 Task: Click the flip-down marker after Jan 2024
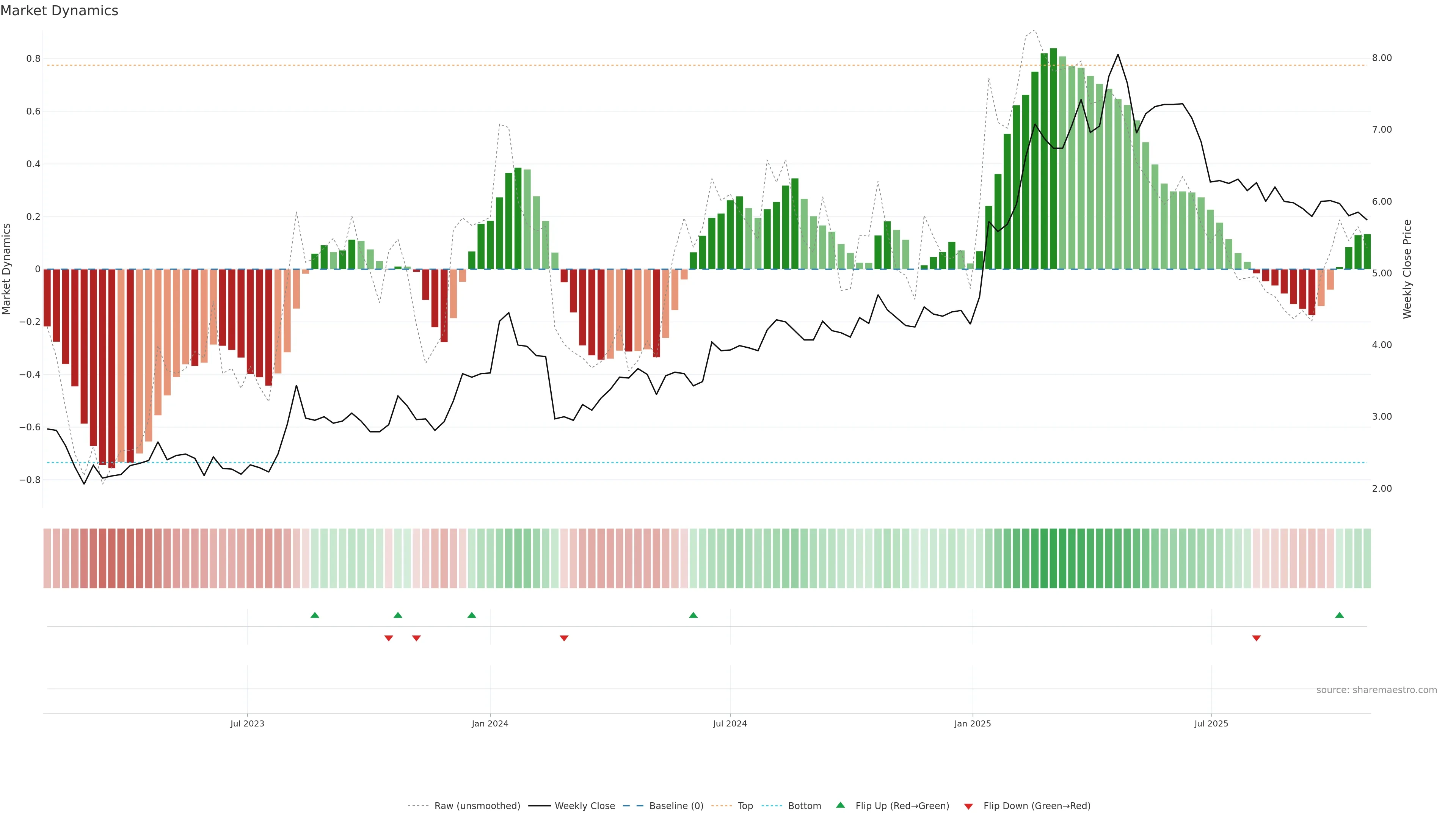tap(563, 638)
